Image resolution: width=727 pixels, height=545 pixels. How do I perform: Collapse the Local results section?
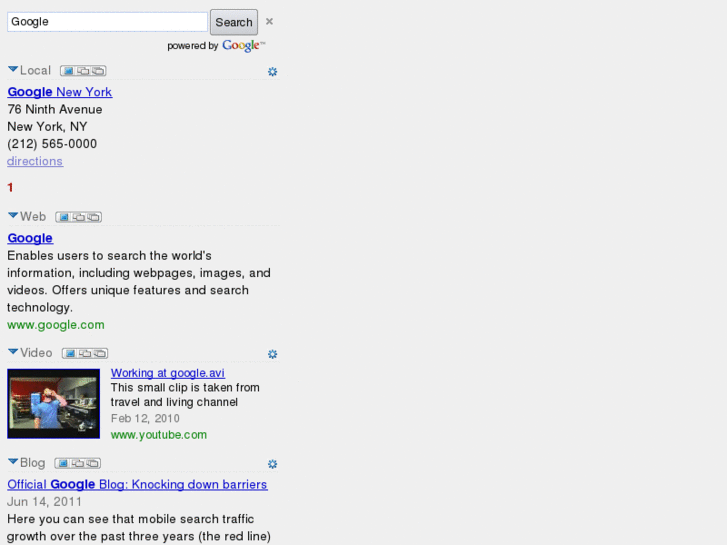(x=13, y=70)
